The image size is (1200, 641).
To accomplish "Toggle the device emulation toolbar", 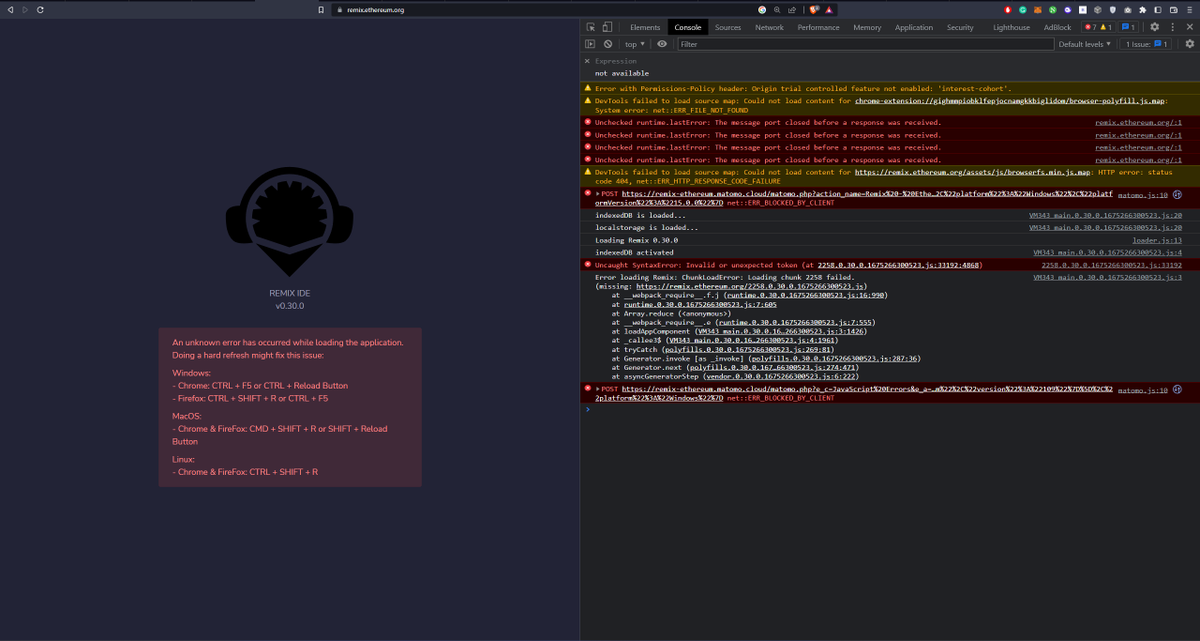I will 607,27.
